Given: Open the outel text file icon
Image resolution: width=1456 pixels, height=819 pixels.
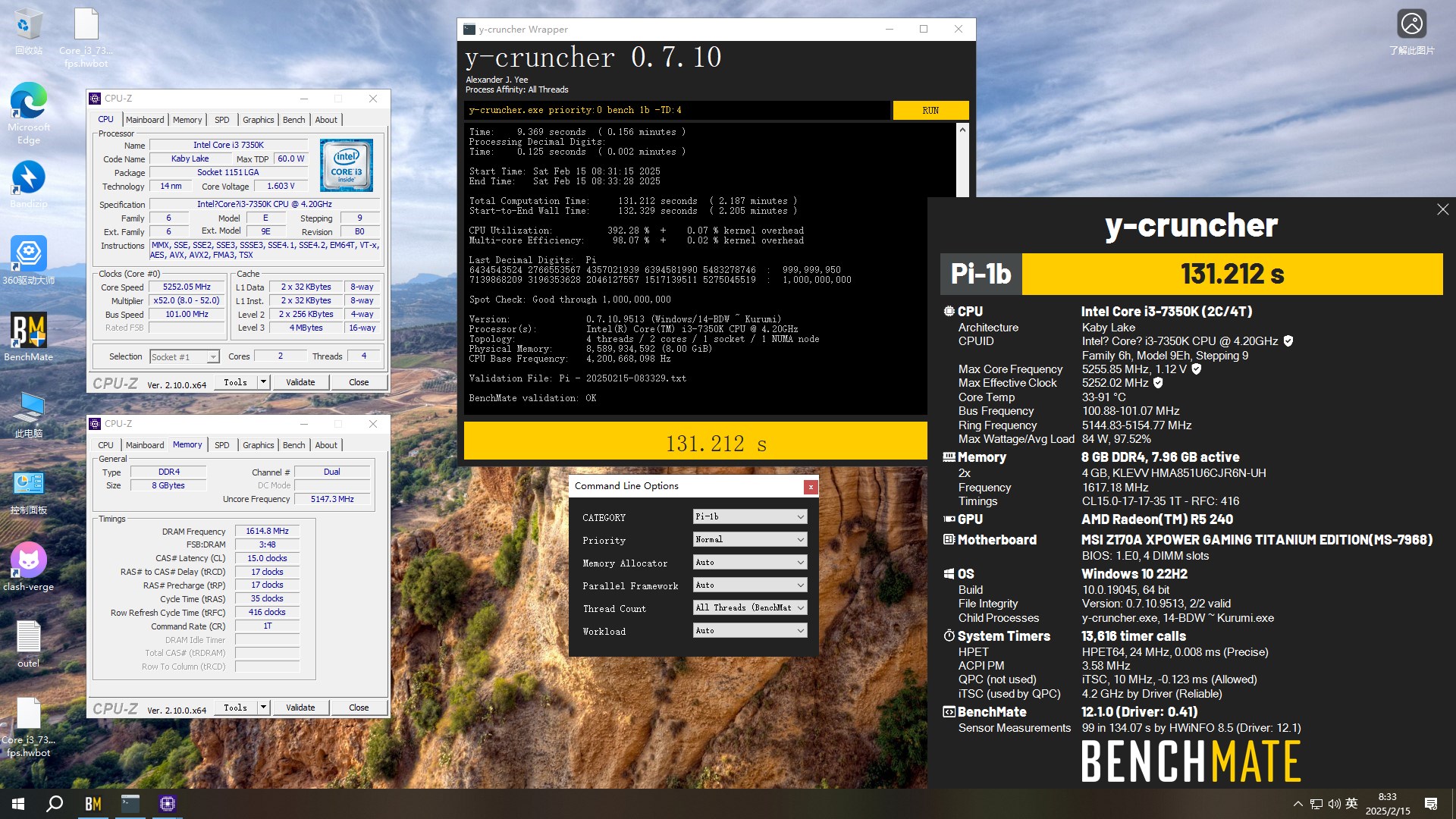Looking at the screenshot, I should point(29,644).
